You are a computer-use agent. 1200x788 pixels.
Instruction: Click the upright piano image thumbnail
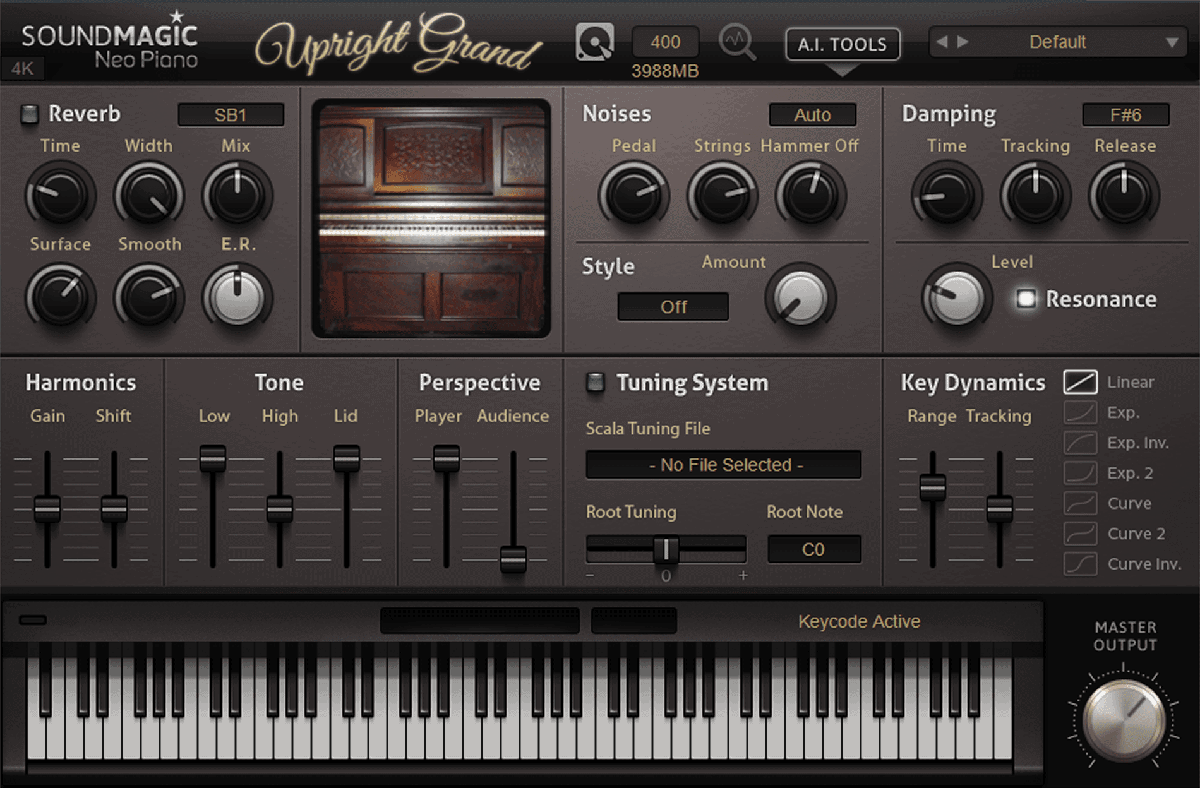431,218
